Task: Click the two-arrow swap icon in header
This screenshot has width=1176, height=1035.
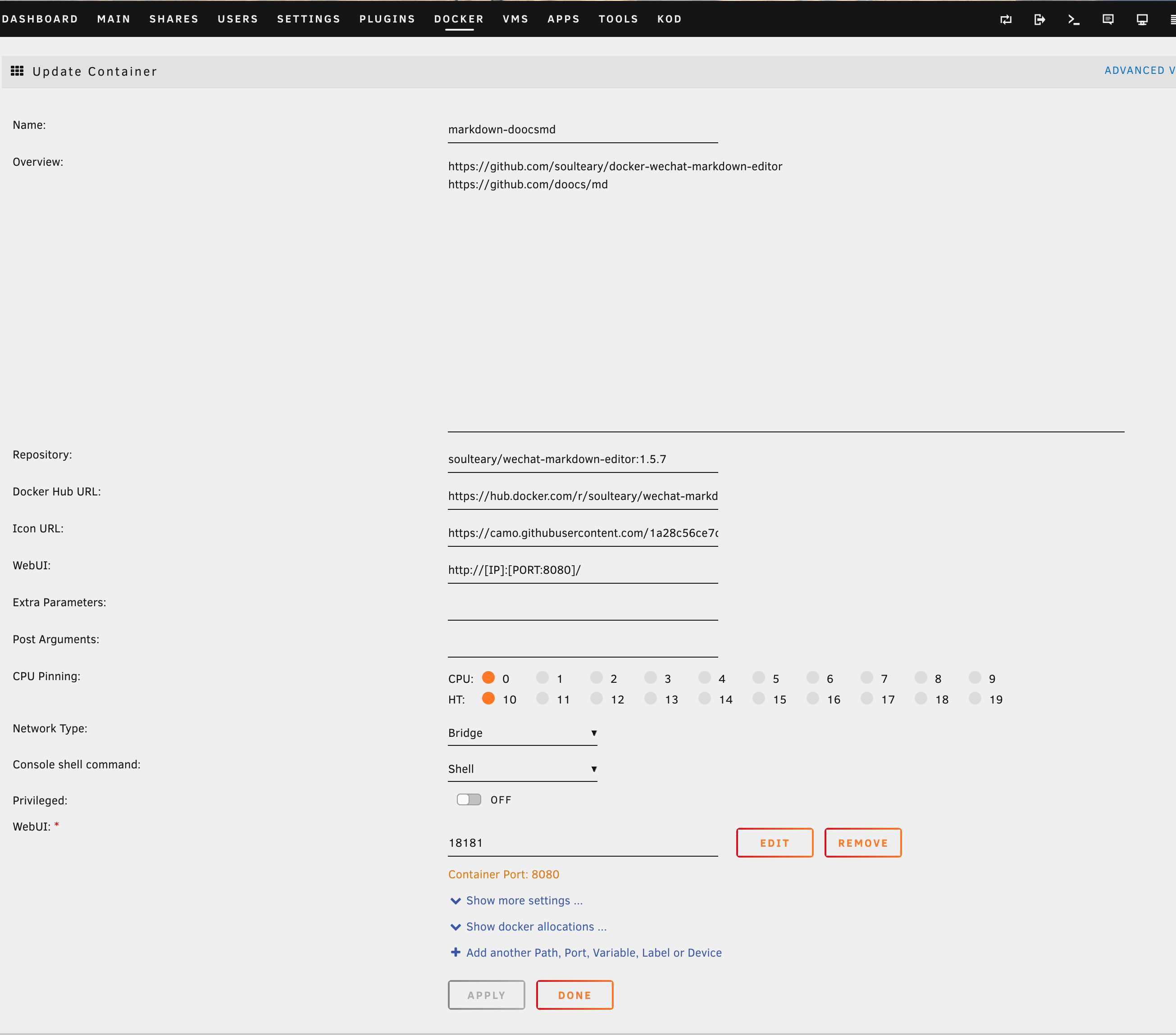Action: point(1006,19)
